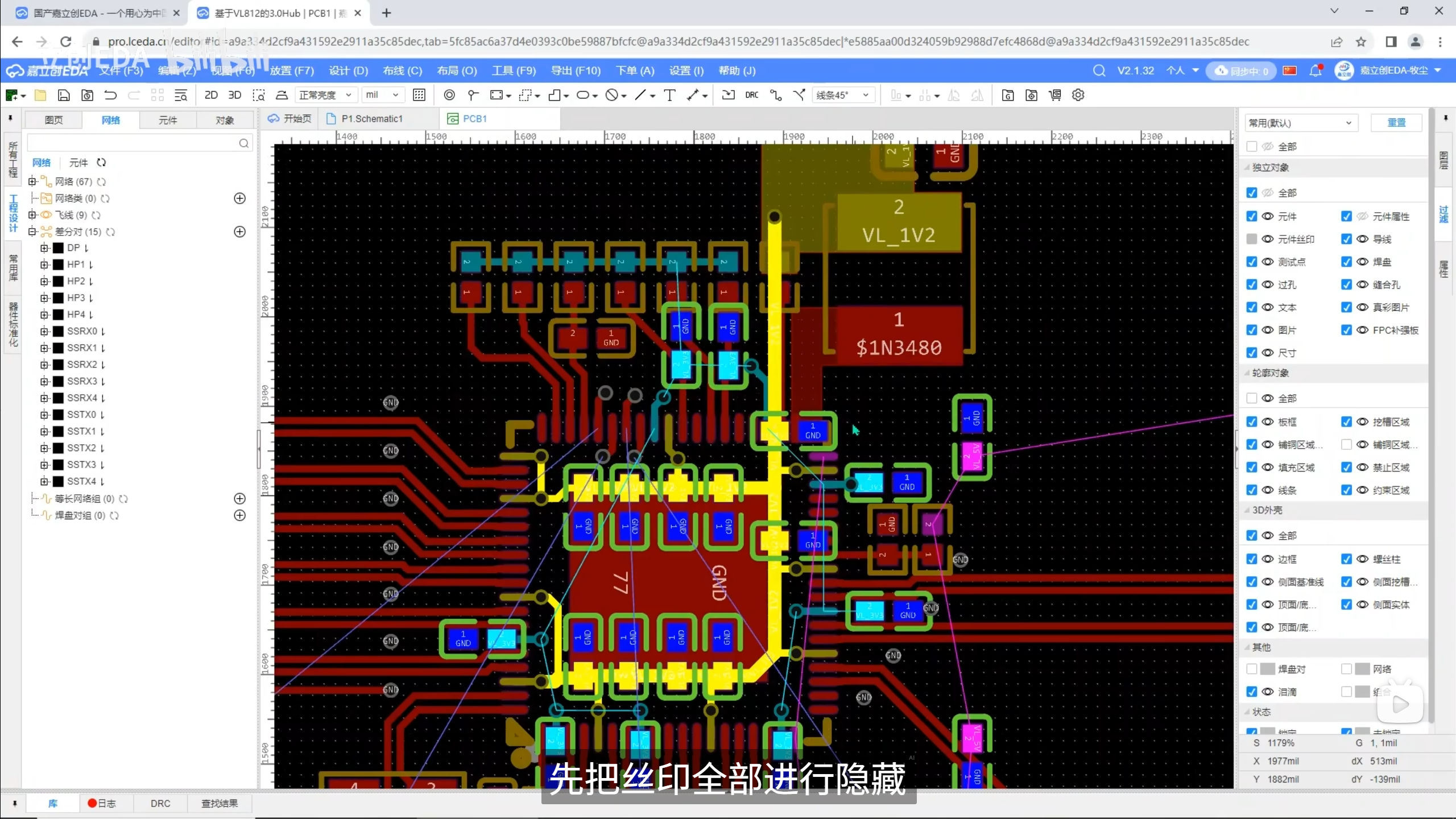This screenshot has height=819, width=1456.
Task: Select the via placement tool icon
Action: (449, 95)
